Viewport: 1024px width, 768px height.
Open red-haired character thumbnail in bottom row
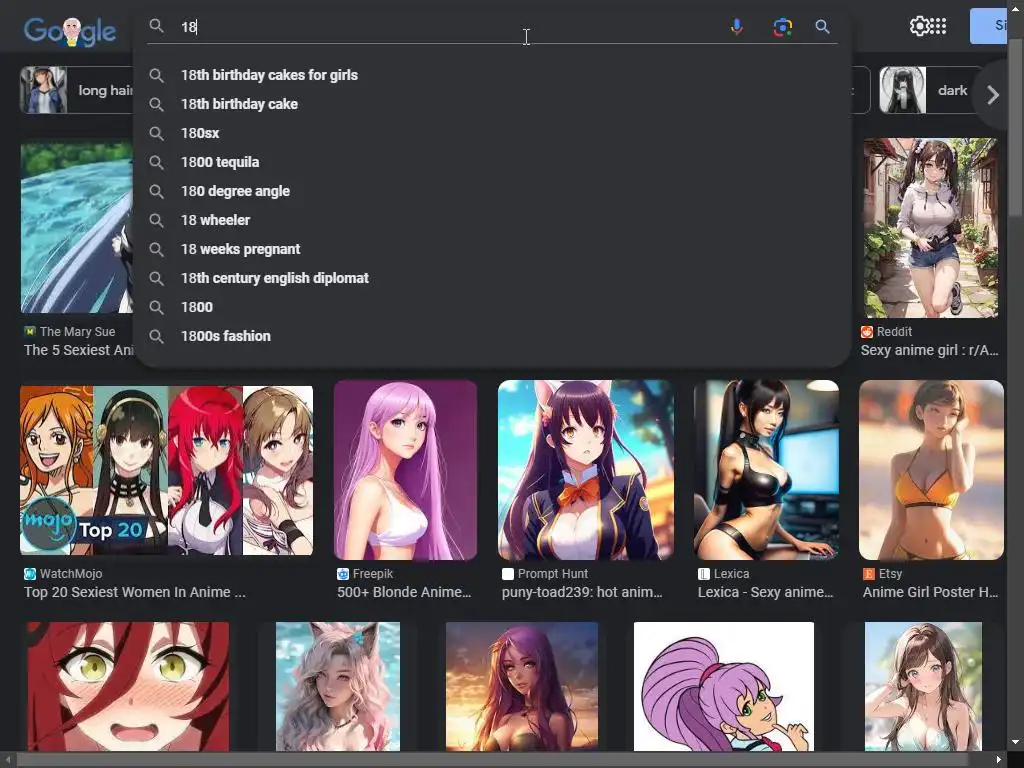pyautogui.click(x=128, y=686)
